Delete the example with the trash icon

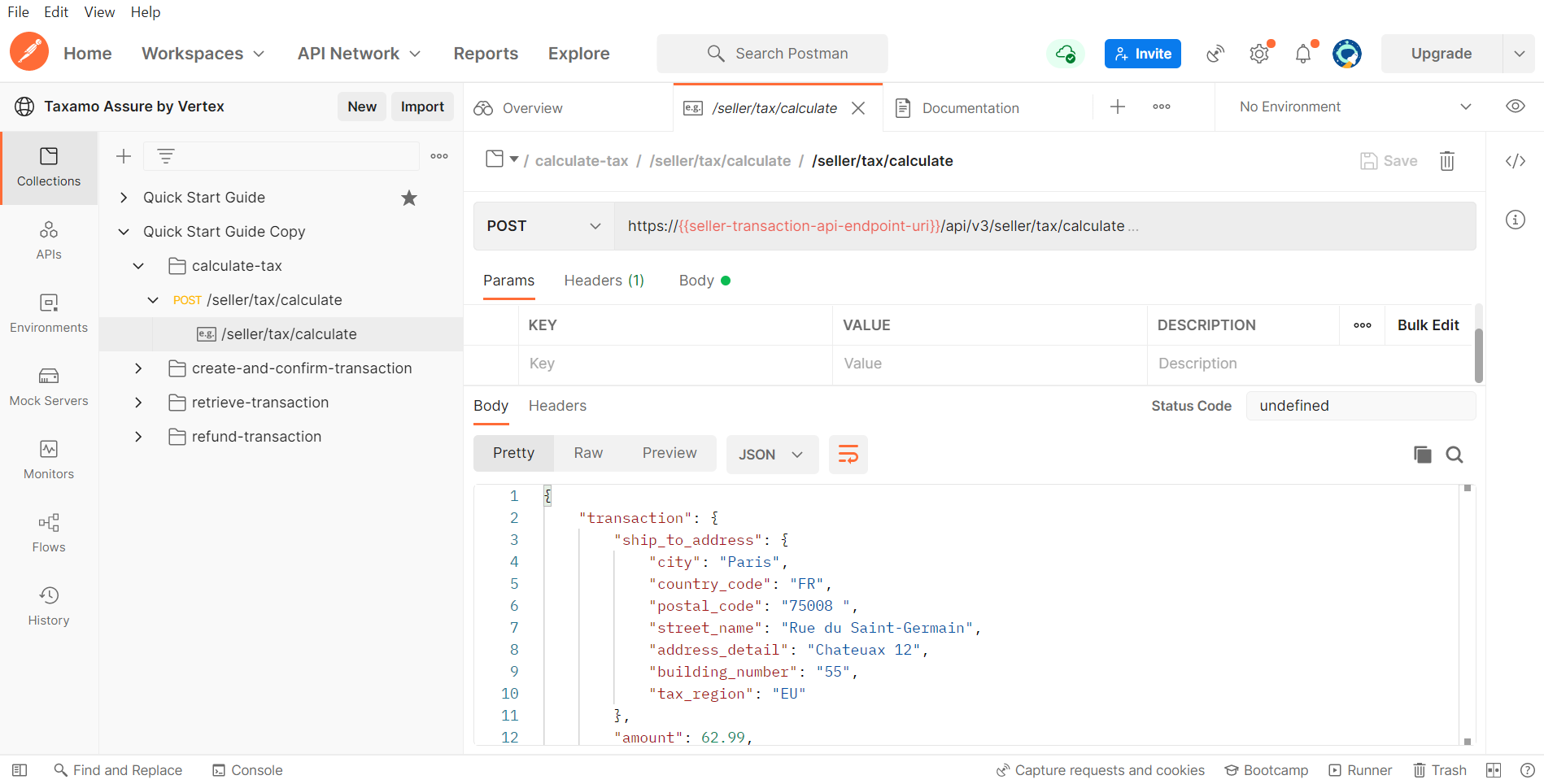[x=1447, y=161]
